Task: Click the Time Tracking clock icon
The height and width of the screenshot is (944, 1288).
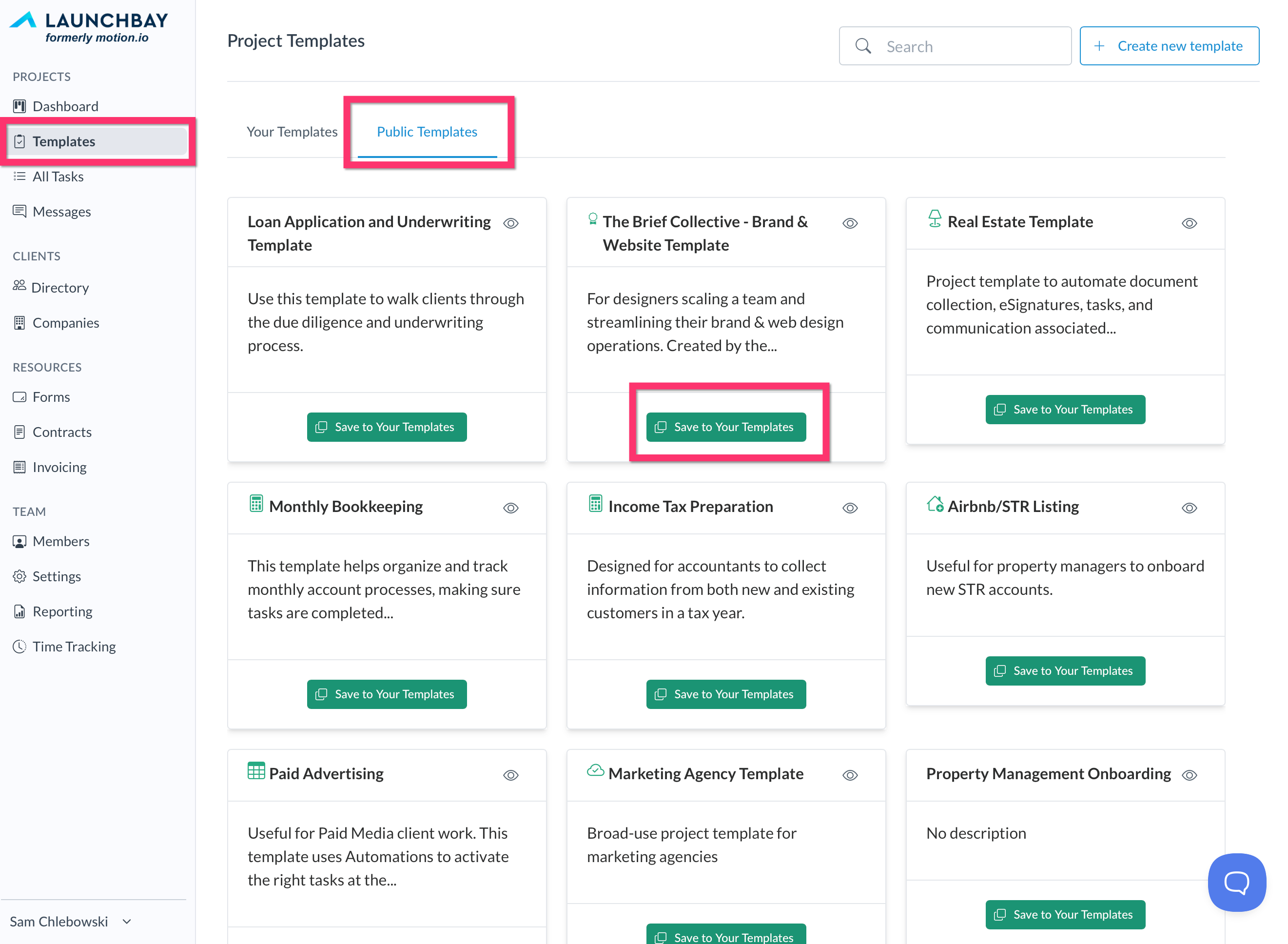Action: click(x=20, y=647)
